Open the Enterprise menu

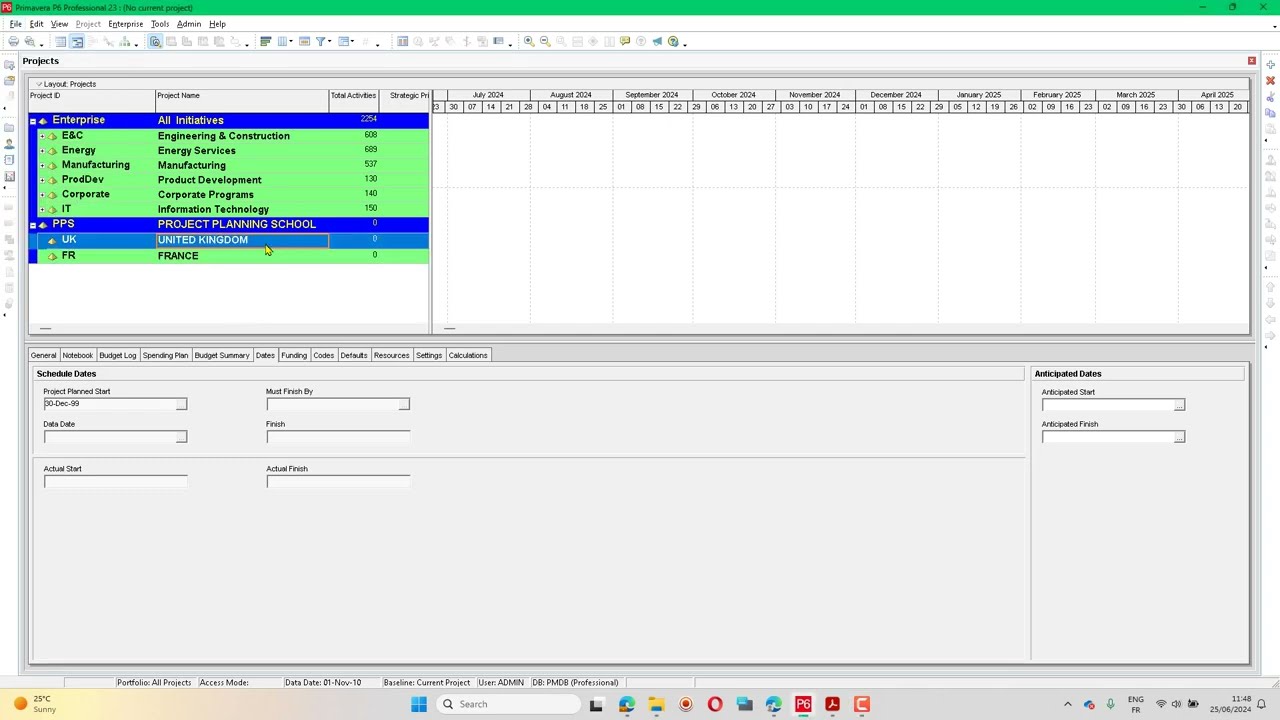point(125,24)
